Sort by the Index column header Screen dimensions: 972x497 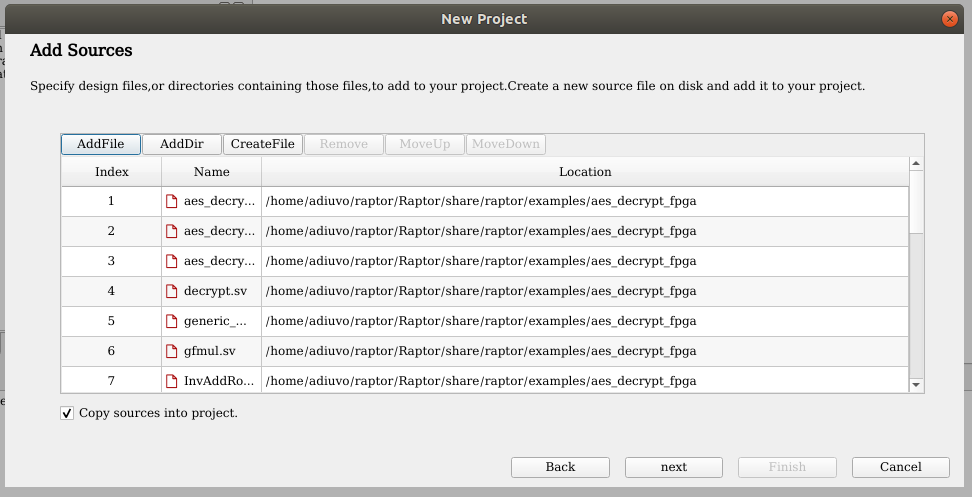pyautogui.click(x=112, y=172)
